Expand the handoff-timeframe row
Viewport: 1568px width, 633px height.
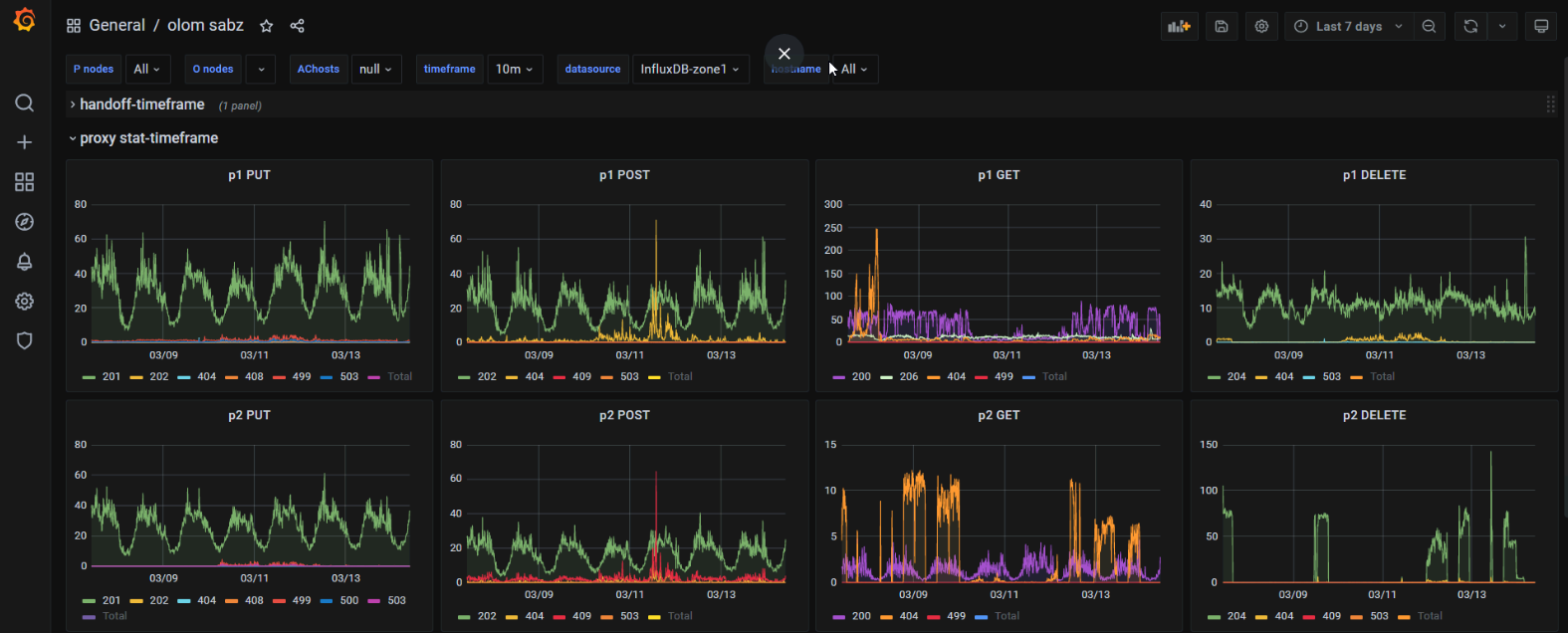click(x=141, y=105)
